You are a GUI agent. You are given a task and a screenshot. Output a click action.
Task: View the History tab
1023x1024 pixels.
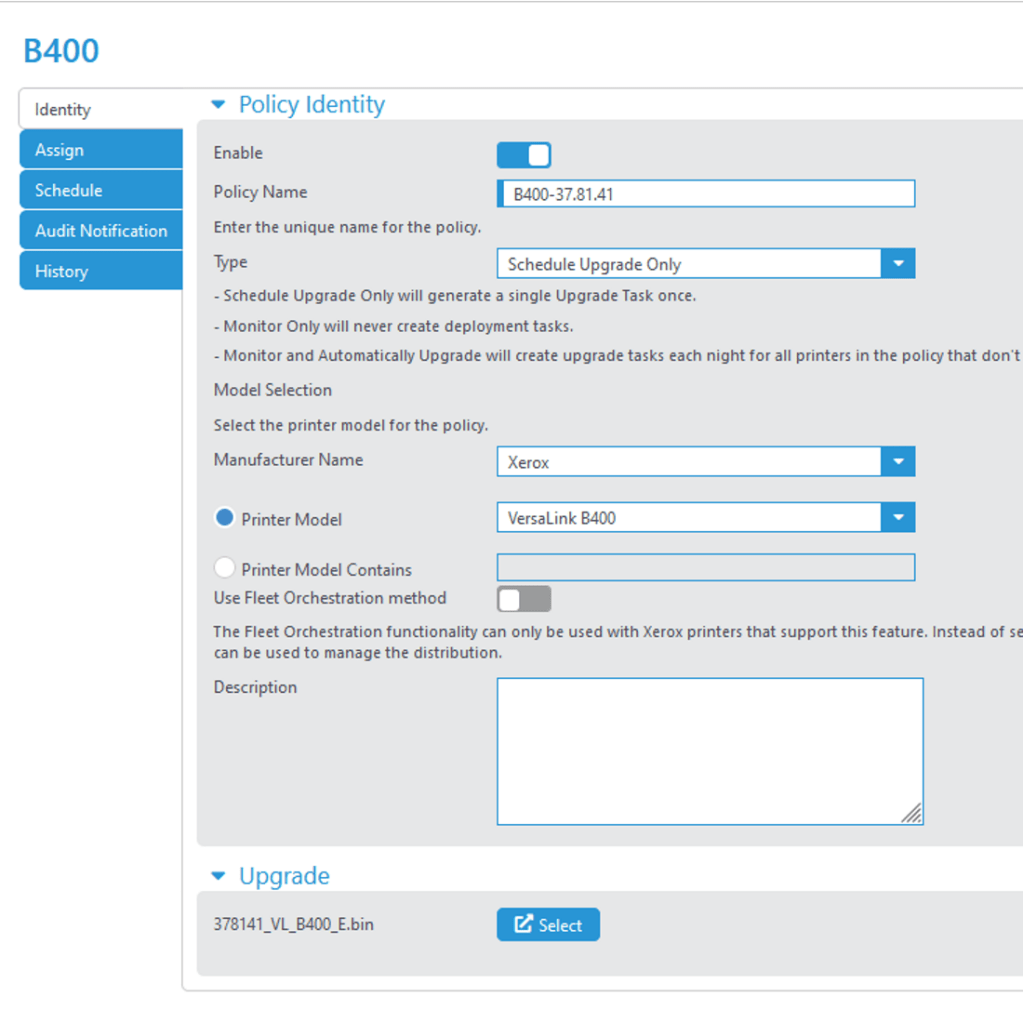100,271
